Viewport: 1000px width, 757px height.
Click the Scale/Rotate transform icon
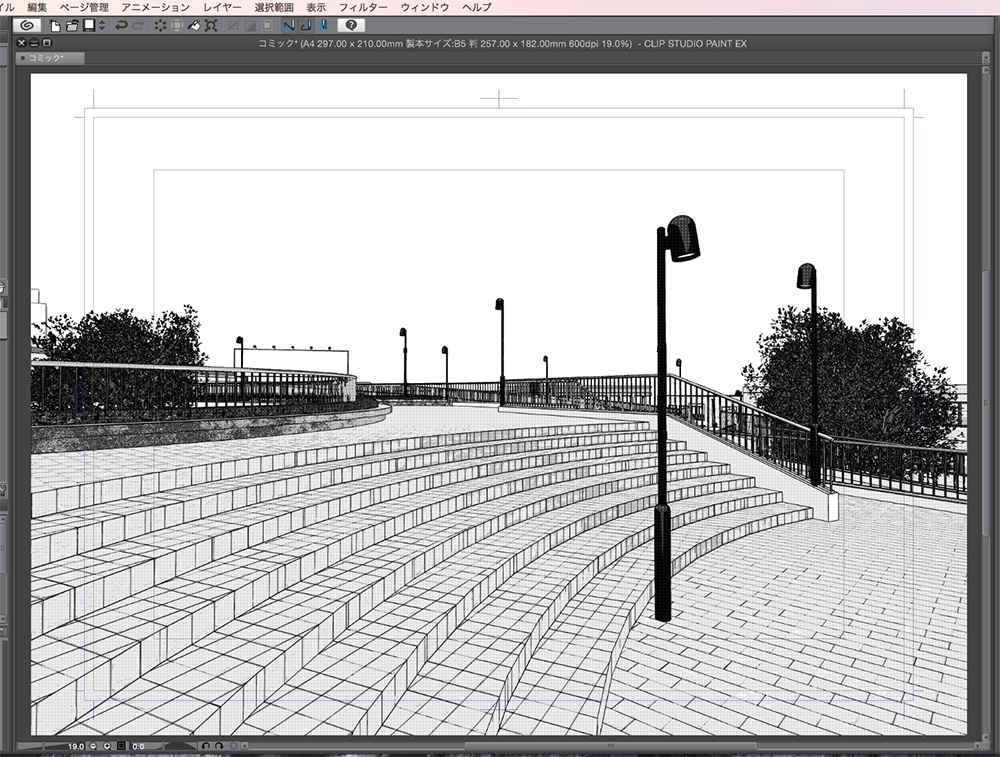click(x=211, y=26)
